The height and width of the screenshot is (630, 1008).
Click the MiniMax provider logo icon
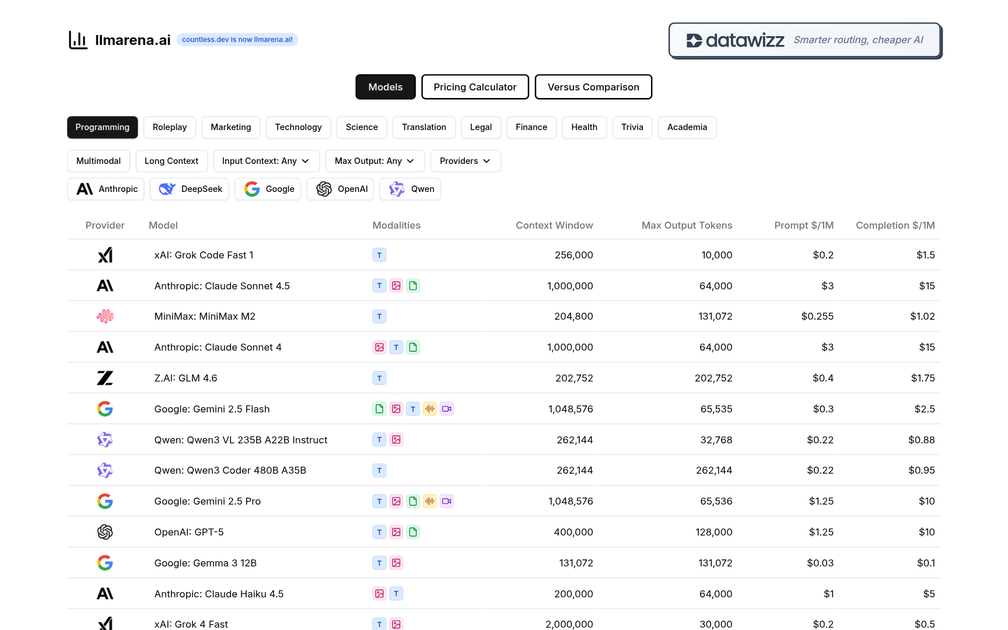tap(105, 317)
